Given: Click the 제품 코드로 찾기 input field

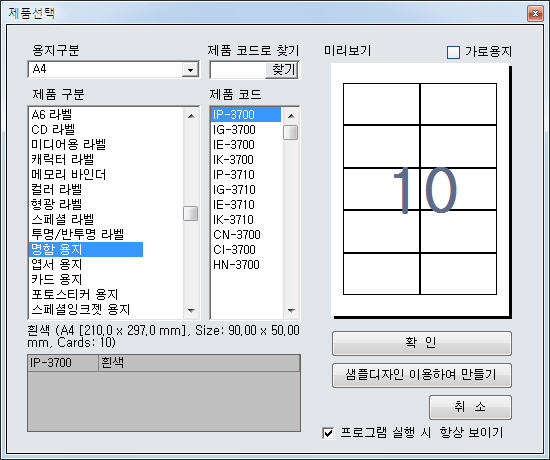Looking at the screenshot, I should (238, 69).
